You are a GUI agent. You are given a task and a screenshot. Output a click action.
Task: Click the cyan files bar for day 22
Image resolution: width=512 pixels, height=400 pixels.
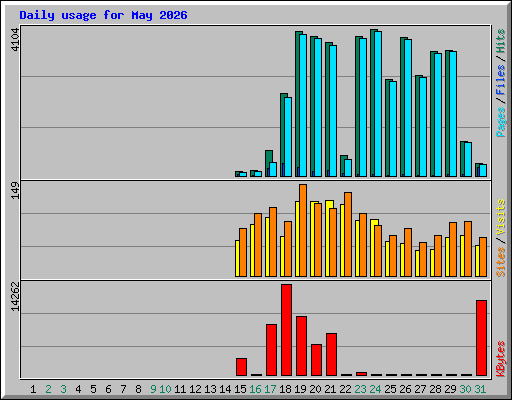point(348,168)
